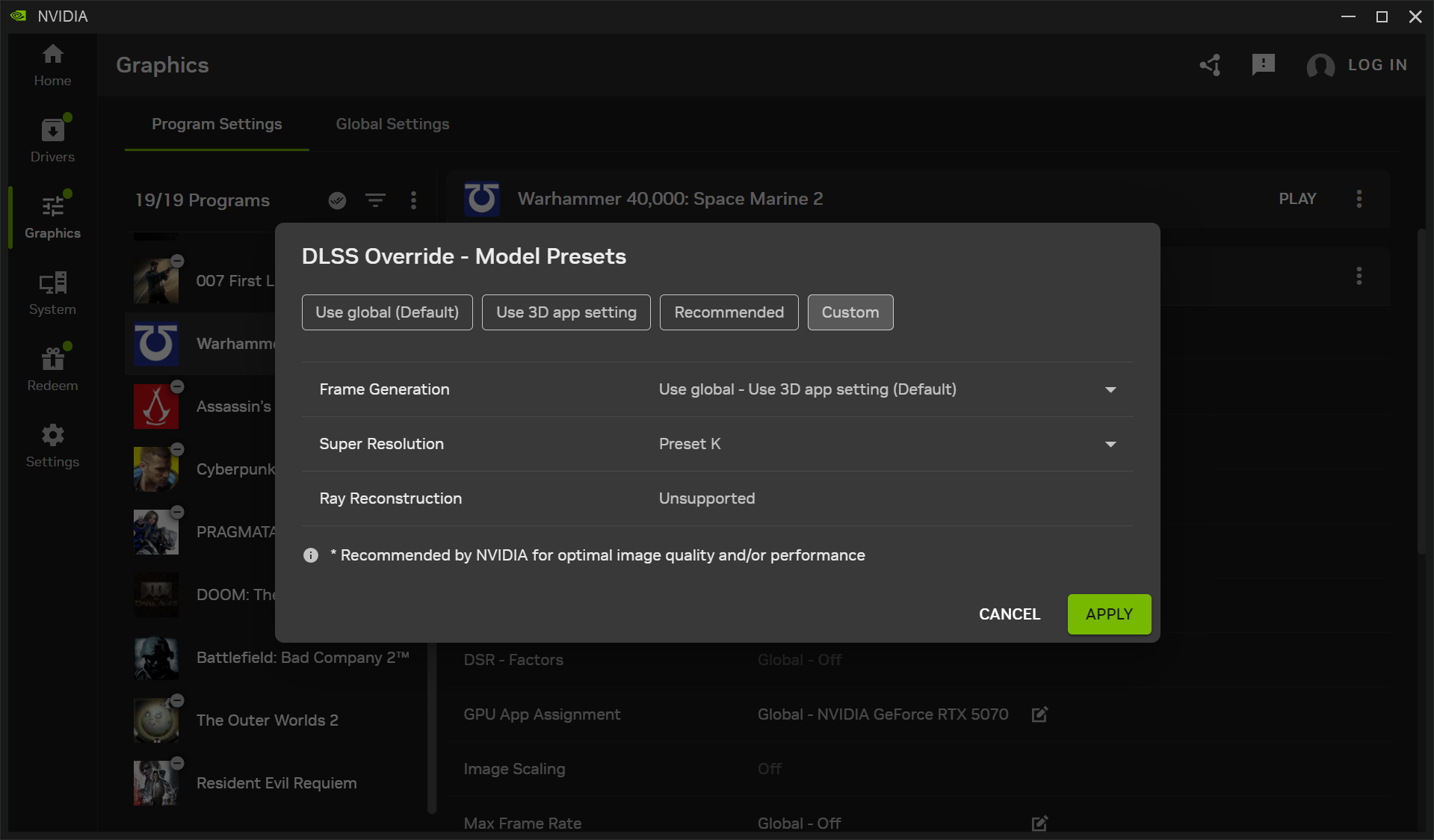Image resolution: width=1434 pixels, height=840 pixels.
Task: Open the Drivers section icon
Action: (52, 131)
